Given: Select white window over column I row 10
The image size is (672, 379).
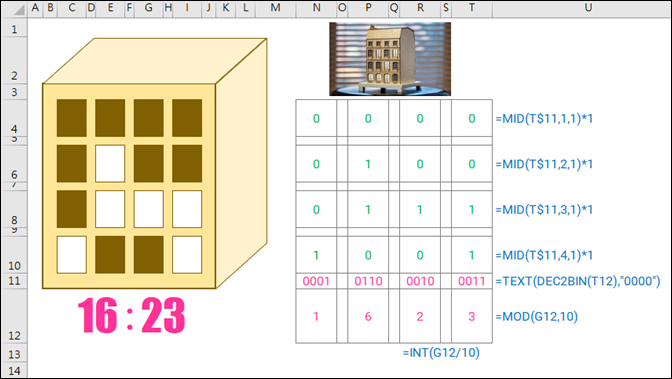Looking at the screenshot, I should click(187, 255).
